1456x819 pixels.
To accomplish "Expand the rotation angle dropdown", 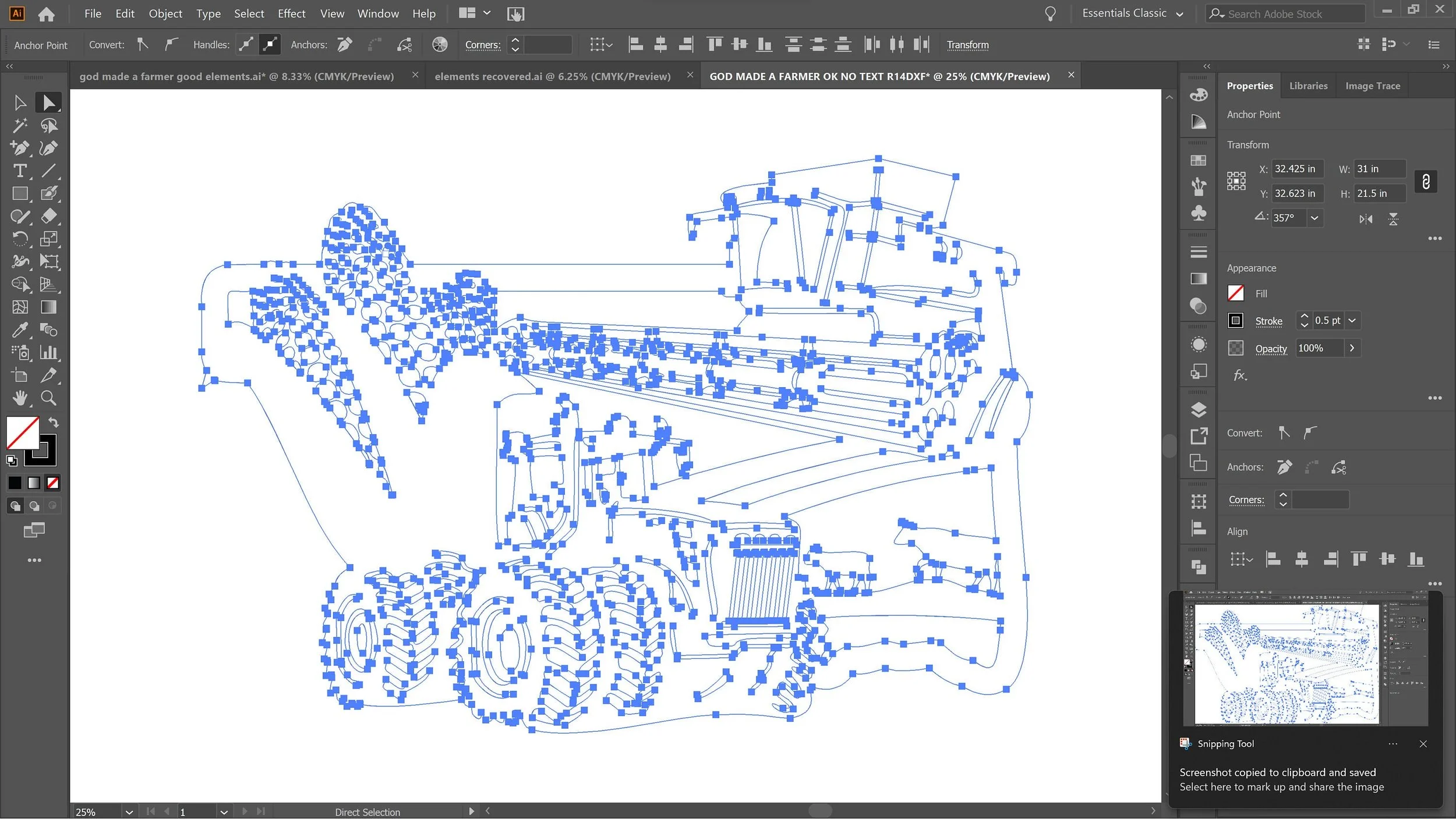I will [1314, 218].
